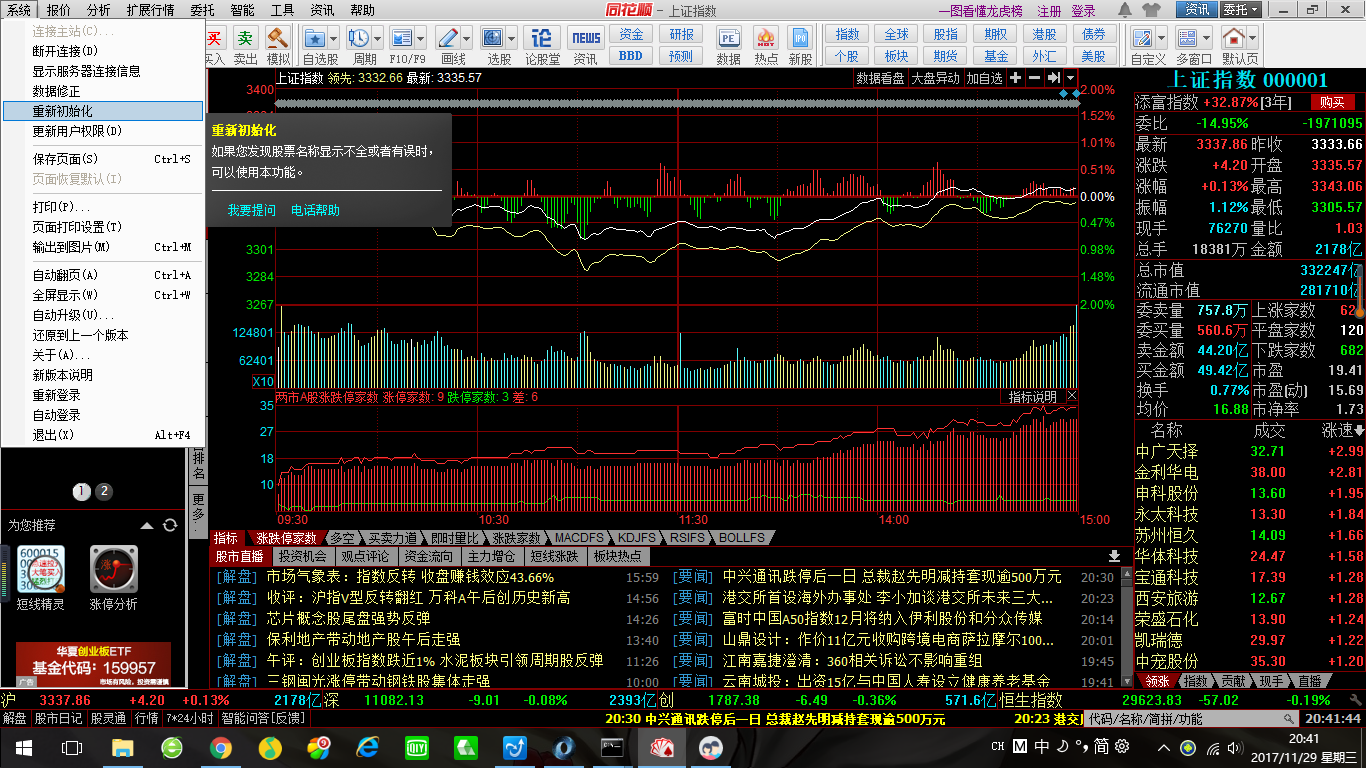Viewport: 1366px width, 768px height.
Task: Switch to the KDJFS indicator tab
Action: (x=637, y=538)
